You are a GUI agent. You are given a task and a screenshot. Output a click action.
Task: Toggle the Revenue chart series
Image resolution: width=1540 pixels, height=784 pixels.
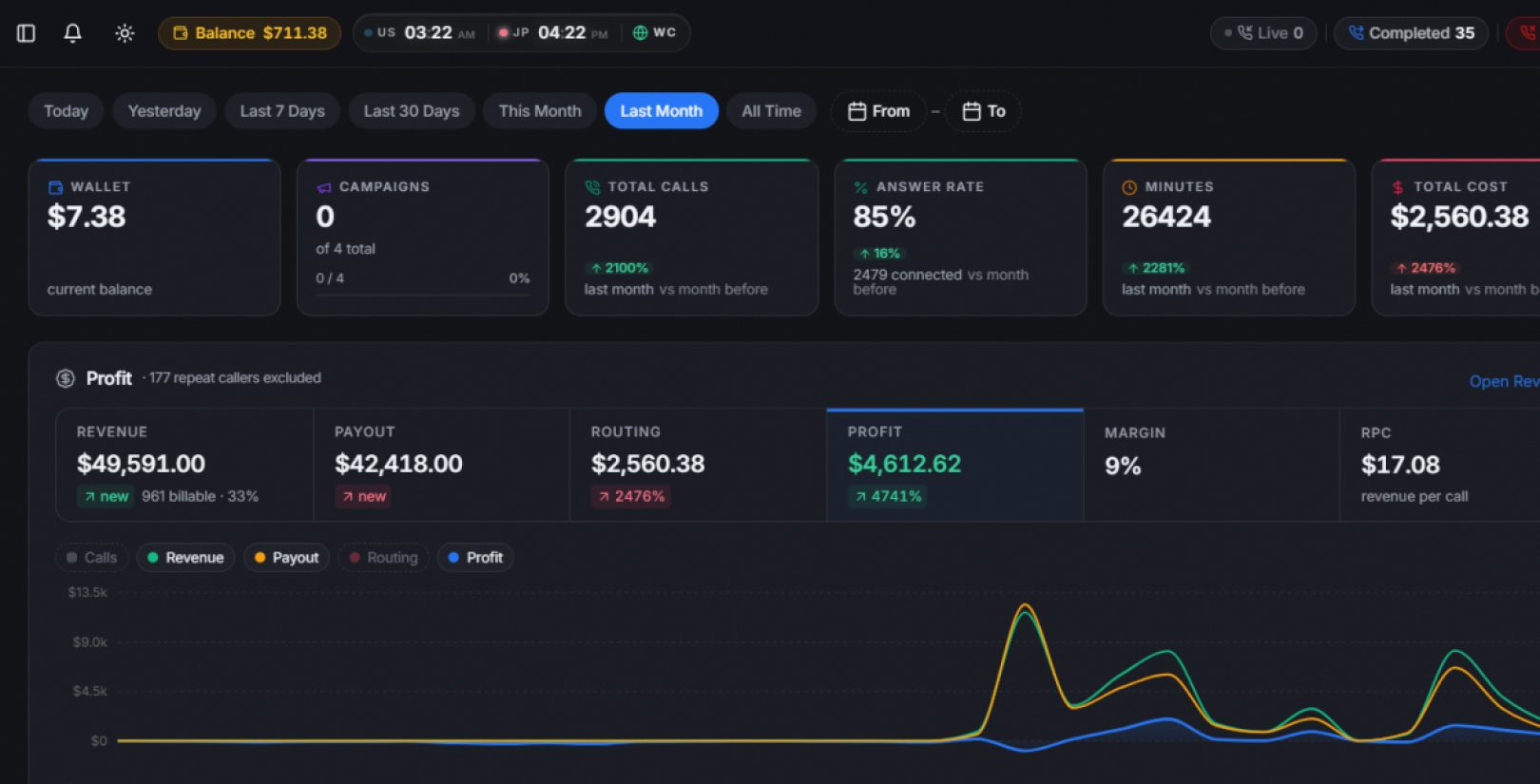tap(185, 558)
